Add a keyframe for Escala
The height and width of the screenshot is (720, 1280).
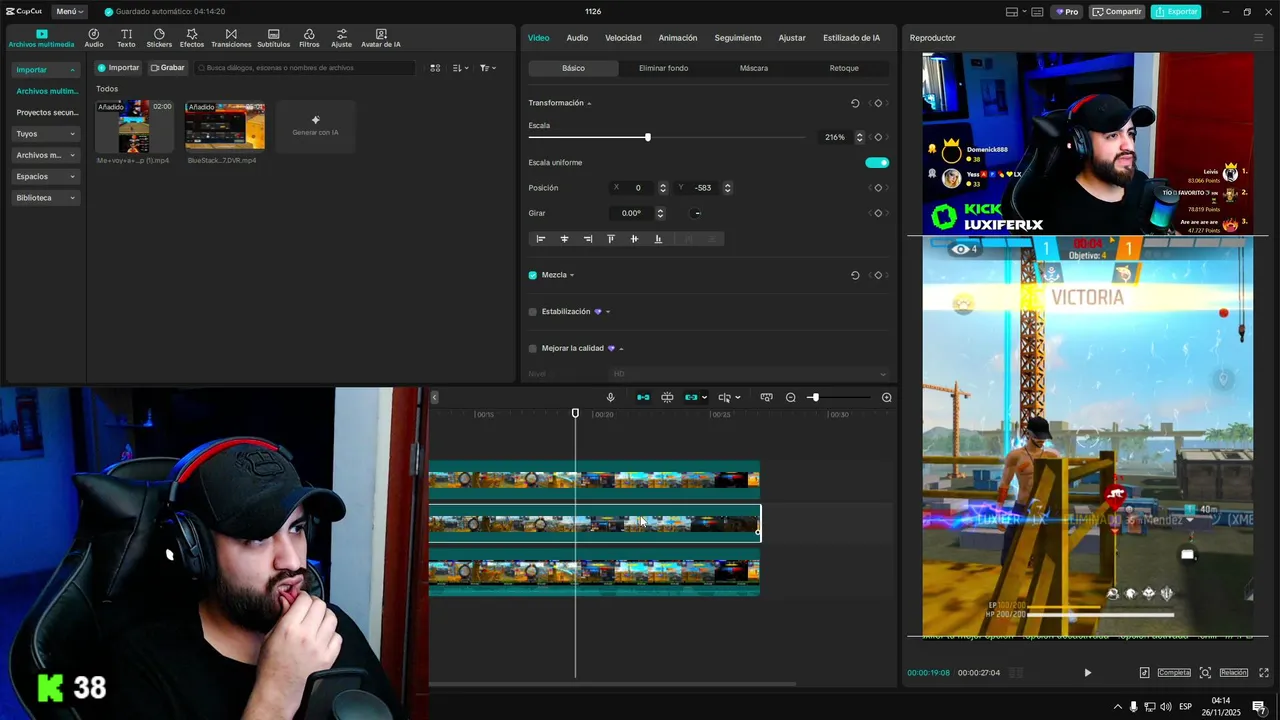(878, 137)
